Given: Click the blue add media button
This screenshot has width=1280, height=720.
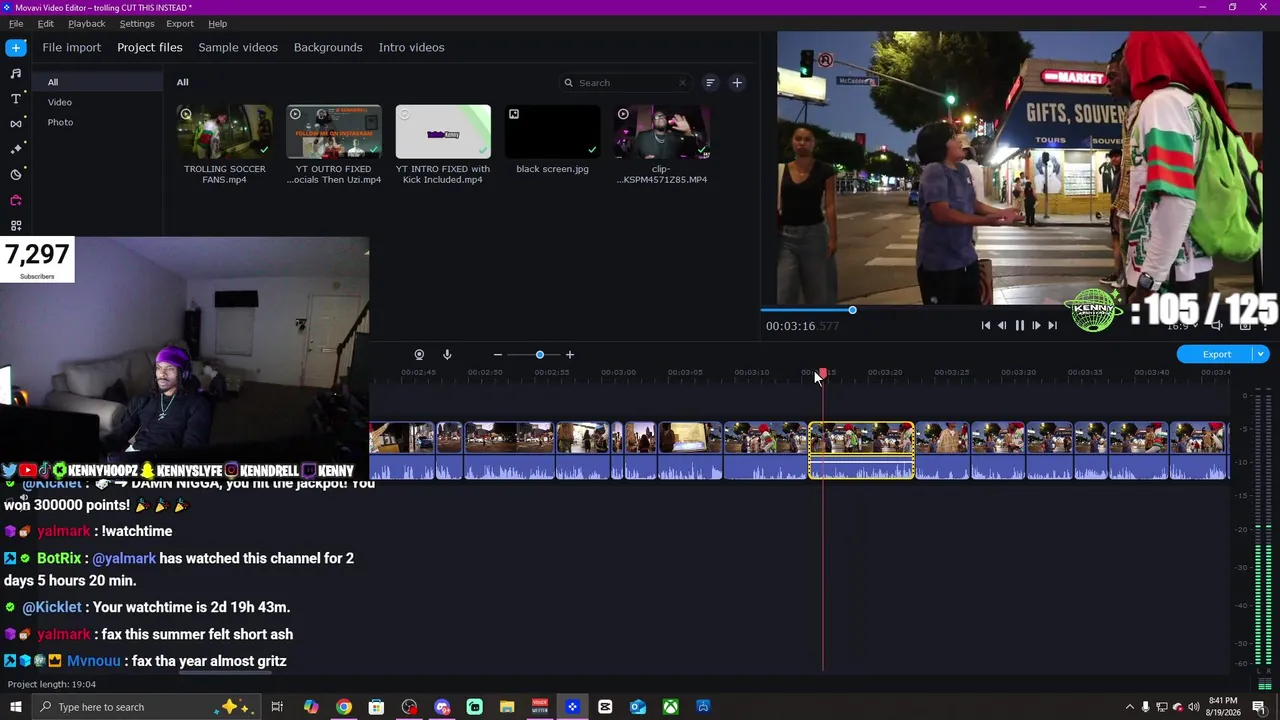Looking at the screenshot, I should (16, 47).
